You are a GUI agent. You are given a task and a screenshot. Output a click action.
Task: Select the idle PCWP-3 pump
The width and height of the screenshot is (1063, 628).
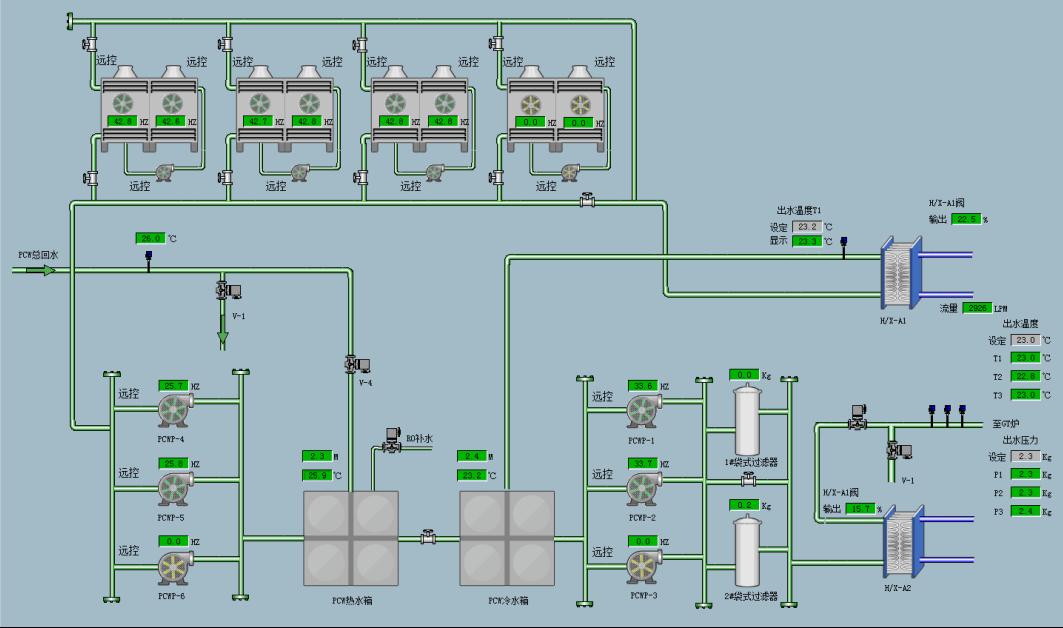tap(642, 567)
